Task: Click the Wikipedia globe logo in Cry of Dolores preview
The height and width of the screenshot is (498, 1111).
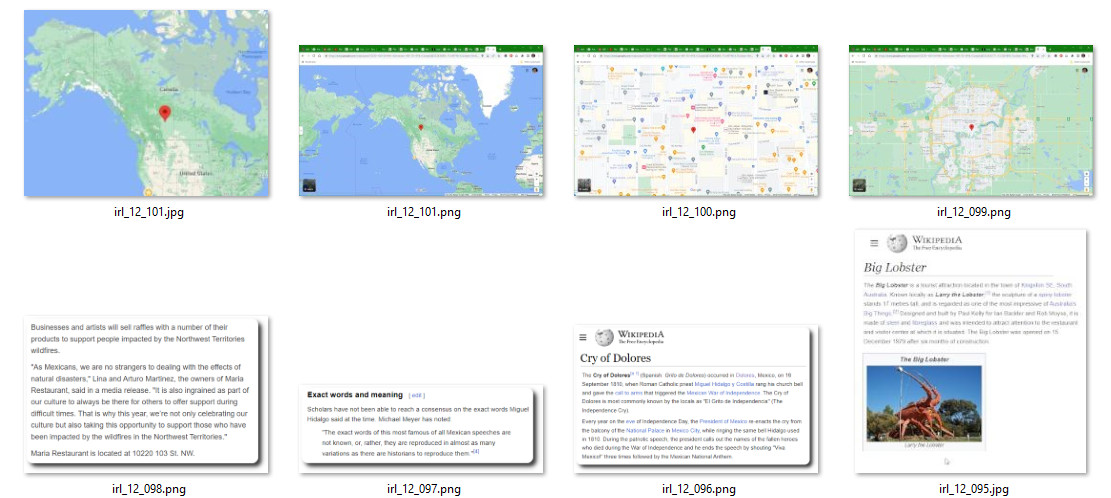Action: (604, 339)
